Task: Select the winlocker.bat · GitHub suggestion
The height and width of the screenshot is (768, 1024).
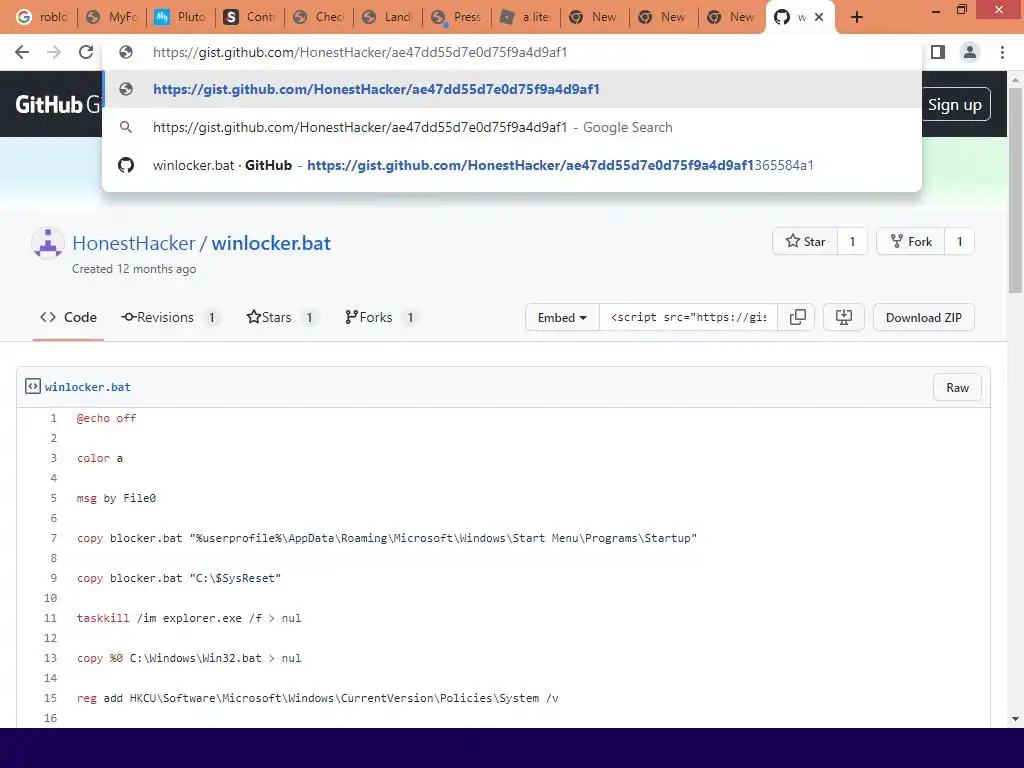Action: [x=512, y=165]
